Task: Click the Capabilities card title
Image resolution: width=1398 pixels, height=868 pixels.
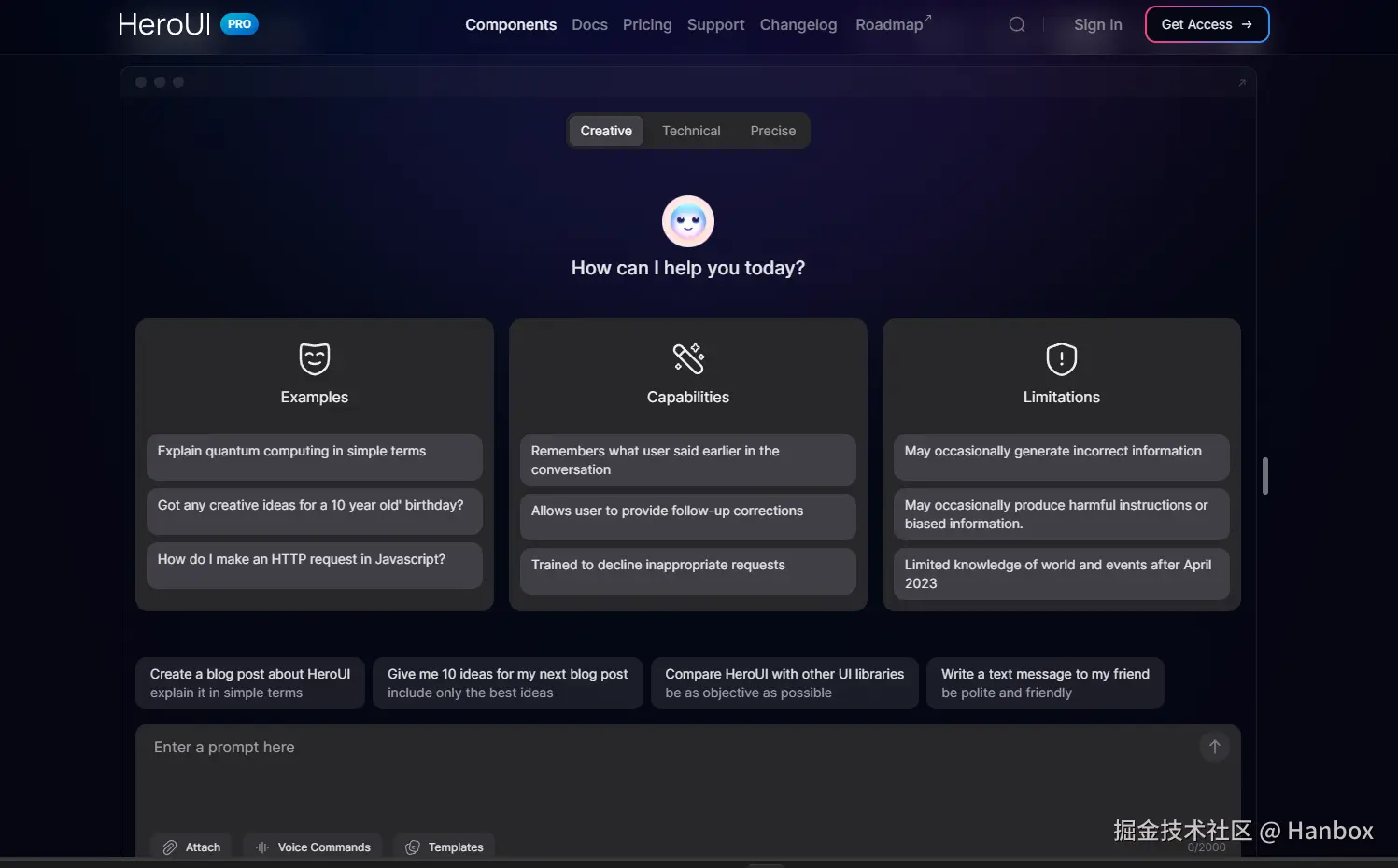Action: click(688, 397)
